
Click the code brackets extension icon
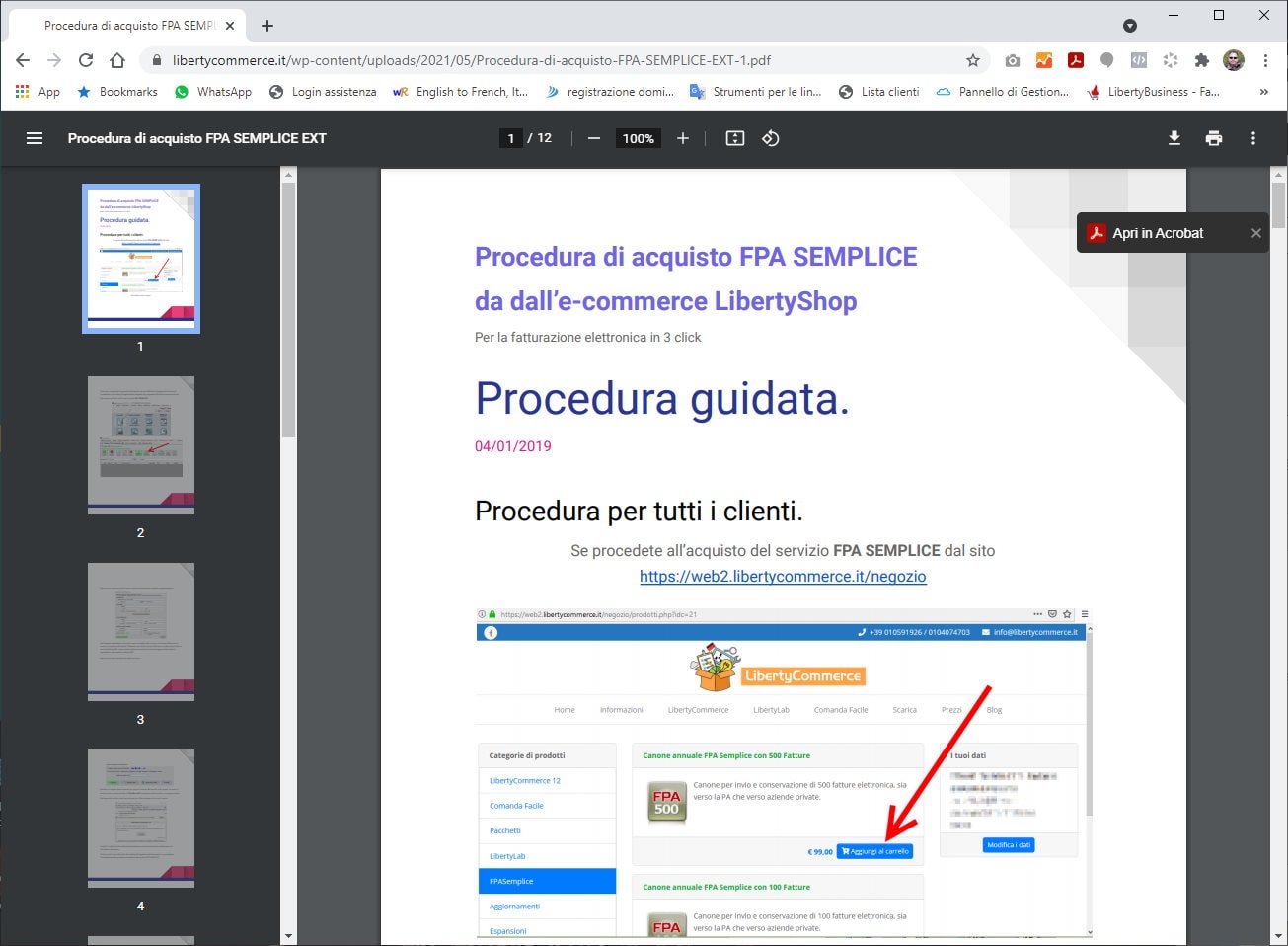point(1139,60)
